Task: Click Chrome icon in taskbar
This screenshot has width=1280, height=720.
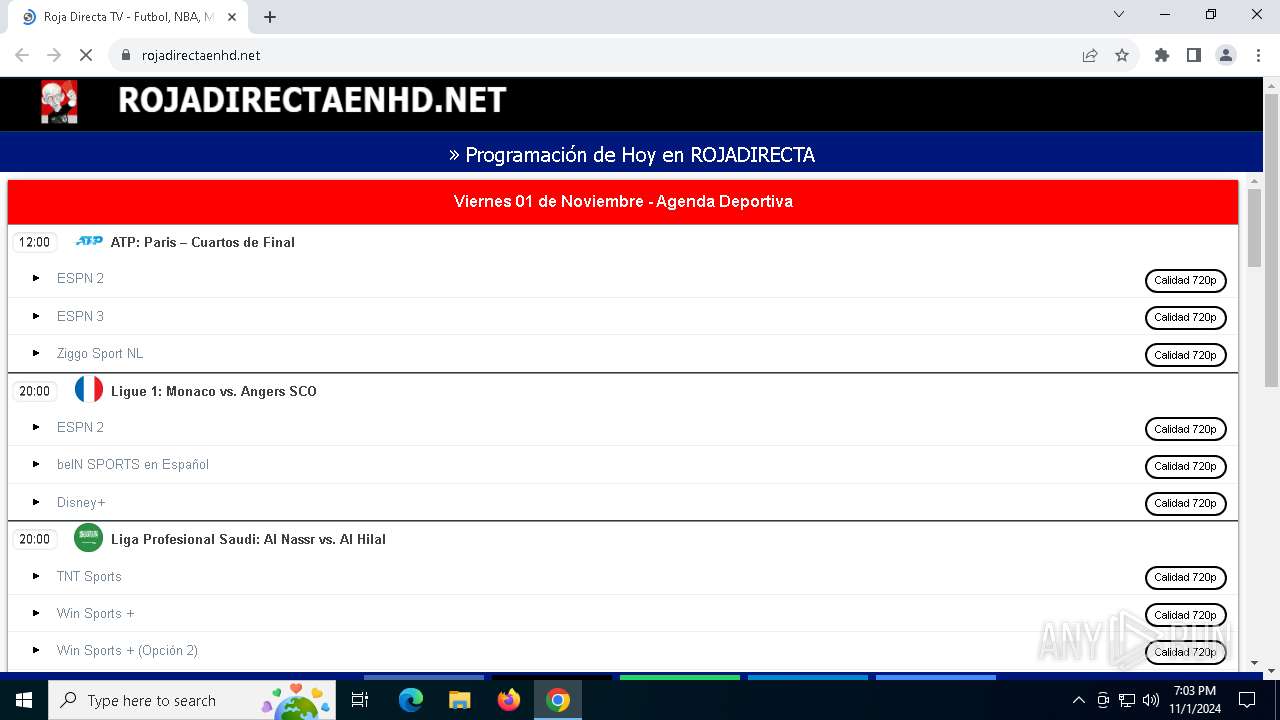Action: pos(558,700)
